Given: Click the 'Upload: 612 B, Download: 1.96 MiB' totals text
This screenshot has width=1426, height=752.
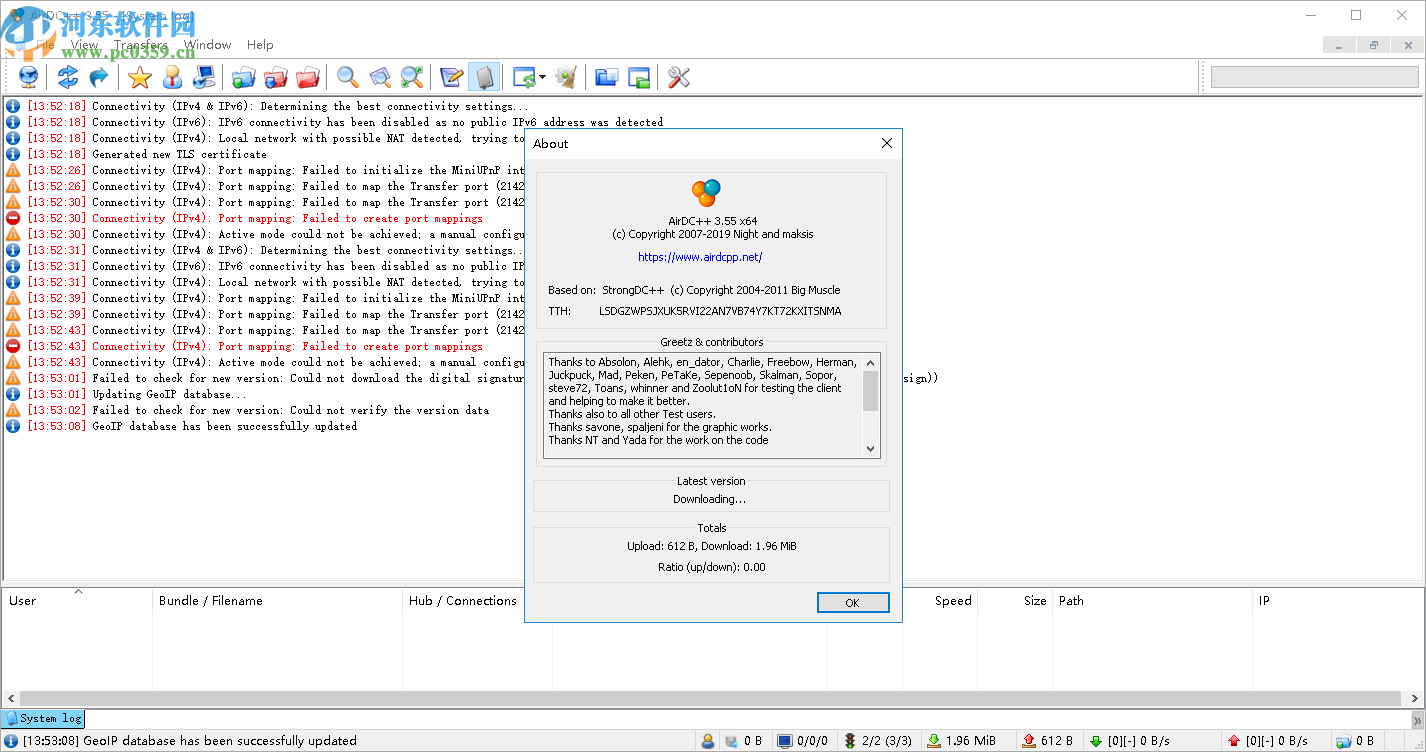Looking at the screenshot, I should click(711, 546).
